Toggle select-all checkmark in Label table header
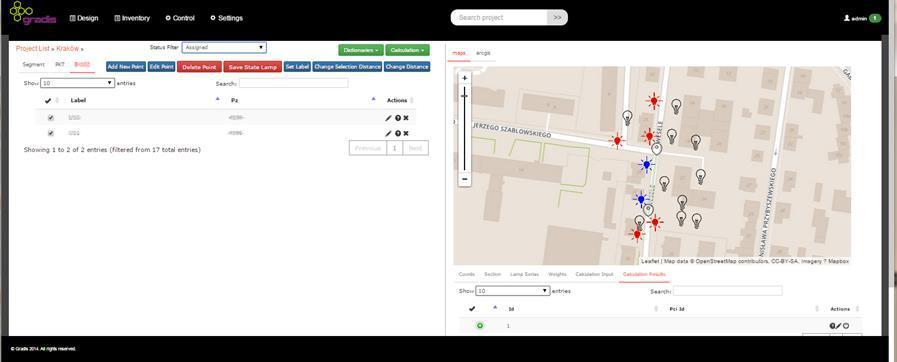This screenshot has height=362, width=897. pyautogui.click(x=48, y=100)
